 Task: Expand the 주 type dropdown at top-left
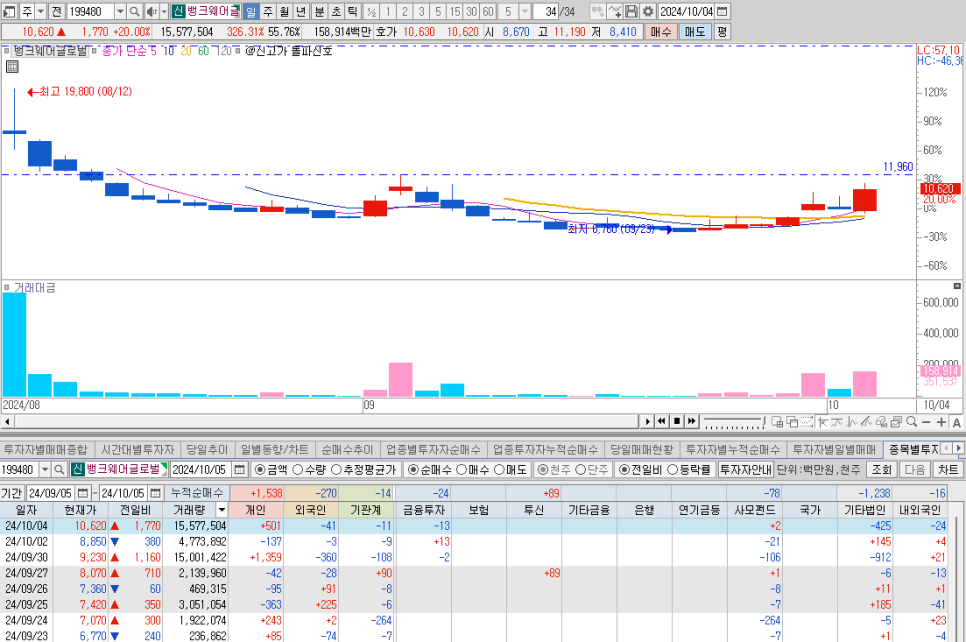click(41, 11)
